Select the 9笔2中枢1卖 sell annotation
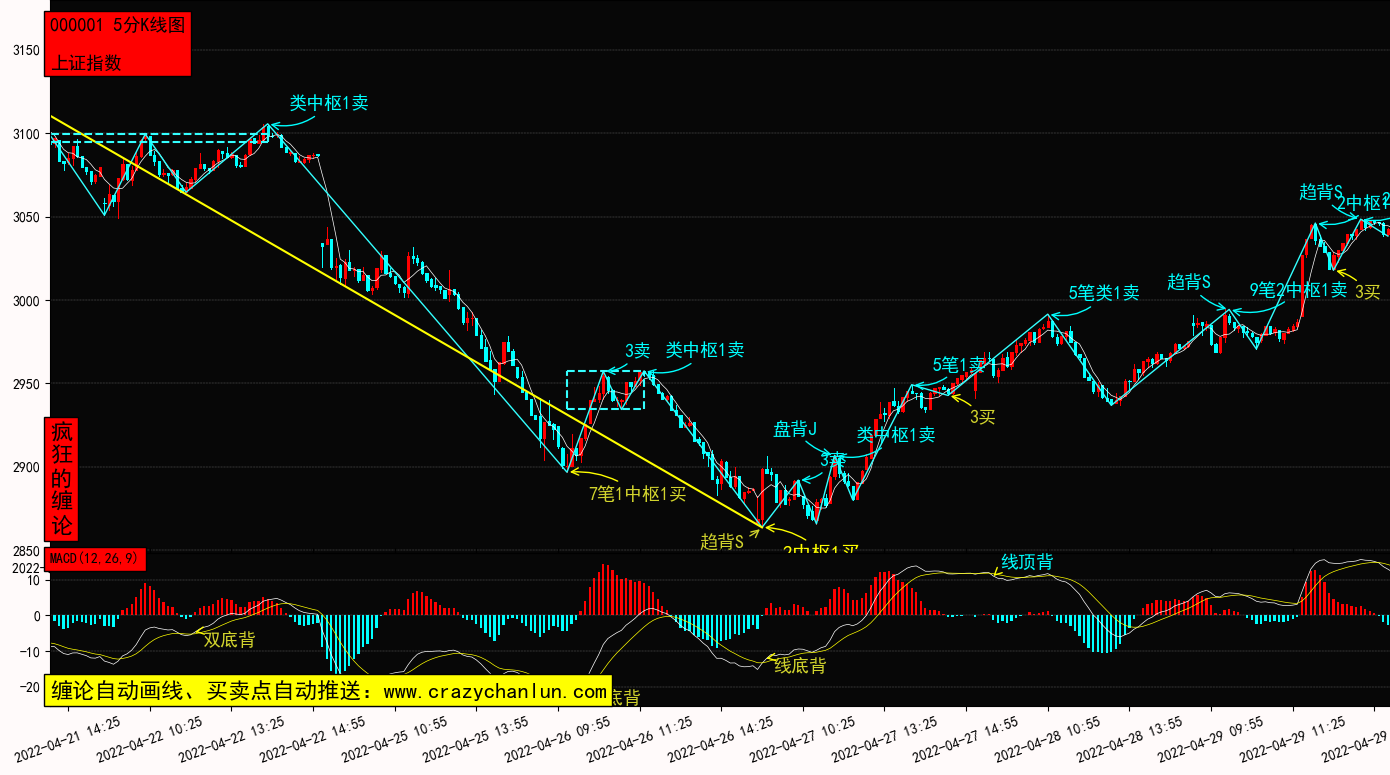1390x775 pixels. tap(1298, 290)
